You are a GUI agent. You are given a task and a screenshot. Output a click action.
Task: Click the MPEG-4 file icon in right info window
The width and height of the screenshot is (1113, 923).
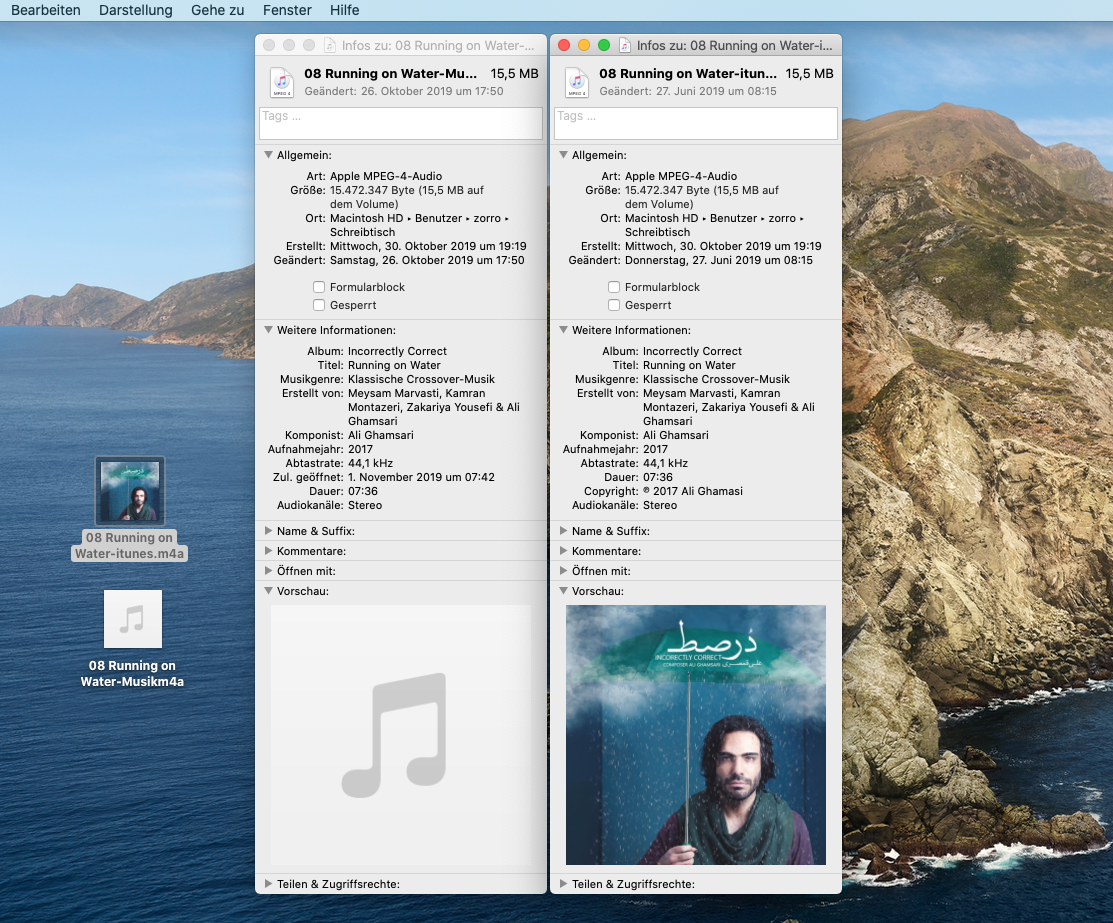pos(576,82)
